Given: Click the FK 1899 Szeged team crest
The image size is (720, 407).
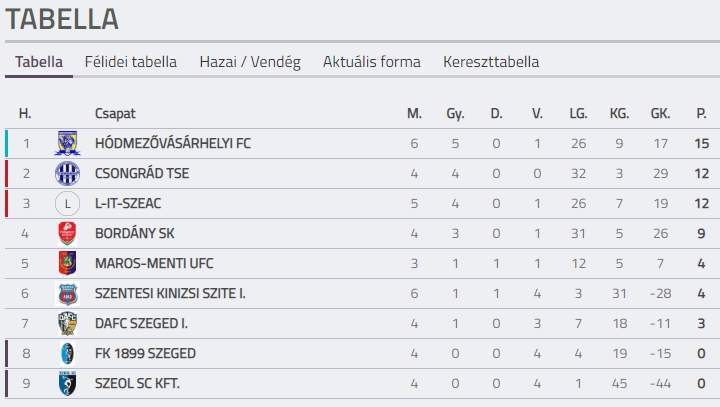Looking at the screenshot, I should coord(68,353).
